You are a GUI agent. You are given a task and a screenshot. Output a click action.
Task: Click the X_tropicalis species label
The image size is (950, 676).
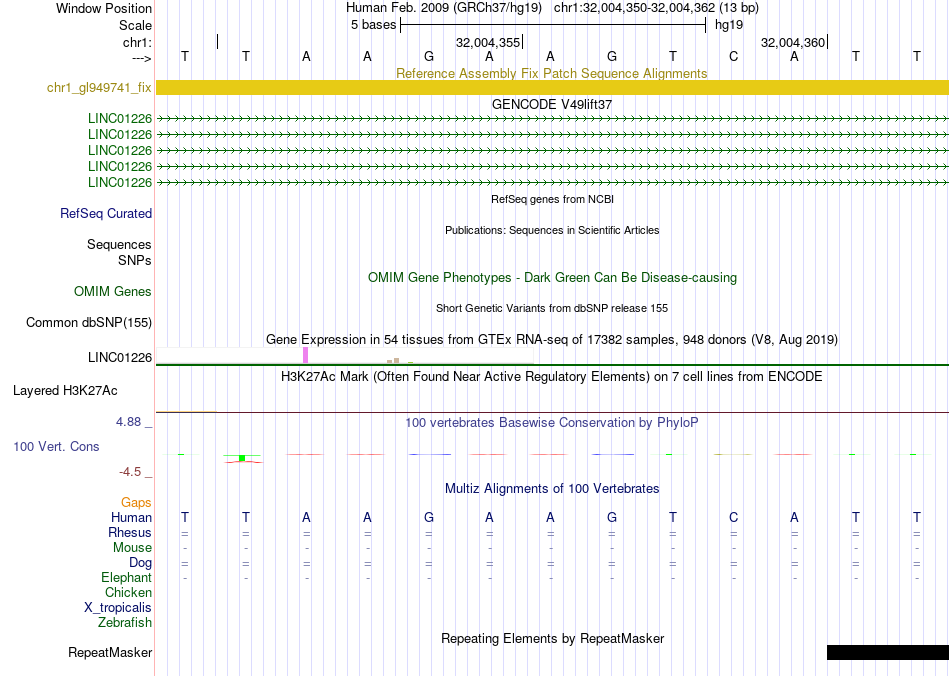(118, 608)
